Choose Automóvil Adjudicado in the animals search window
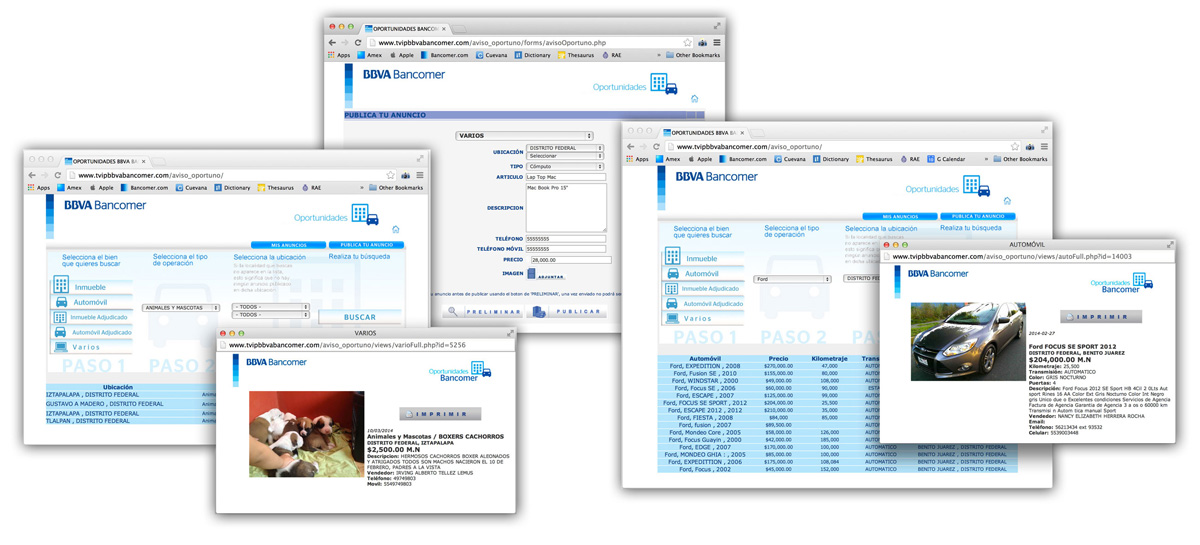 [x=91, y=332]
